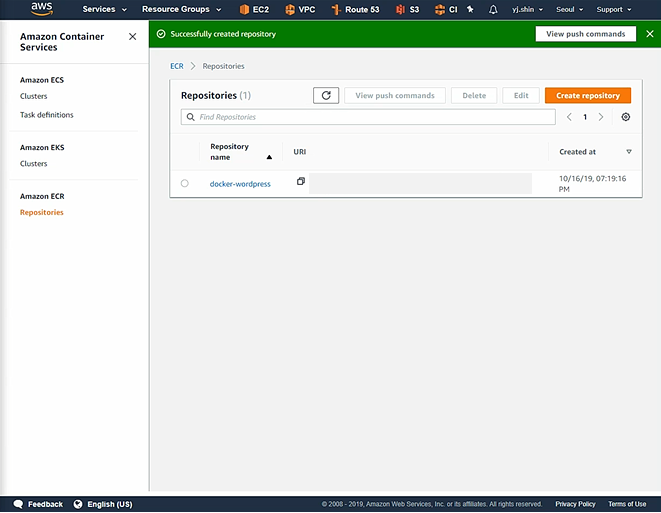This screenshot has height=513, width=661.
Task: Go to previous page of repositories
Action: (x=569, y=117)
